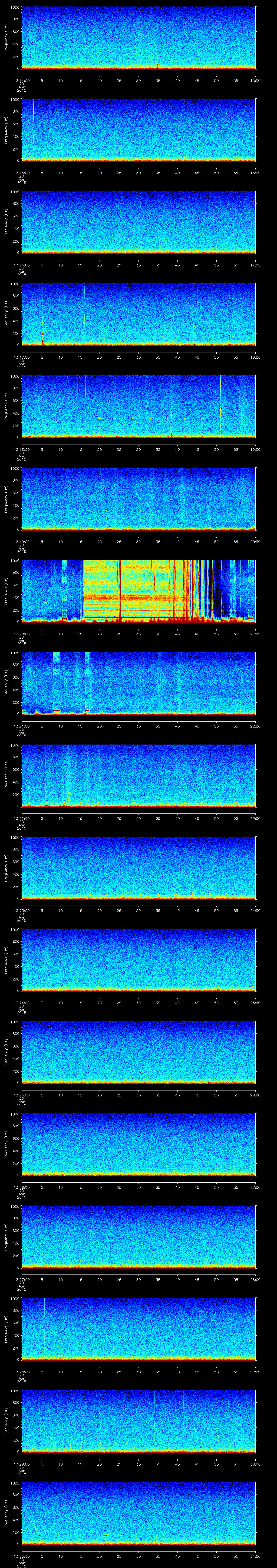The height and width of the screenshot is (1568, 277).
Task: Click the 13:27:00 start time label
Action: (x=21, y=1279)
